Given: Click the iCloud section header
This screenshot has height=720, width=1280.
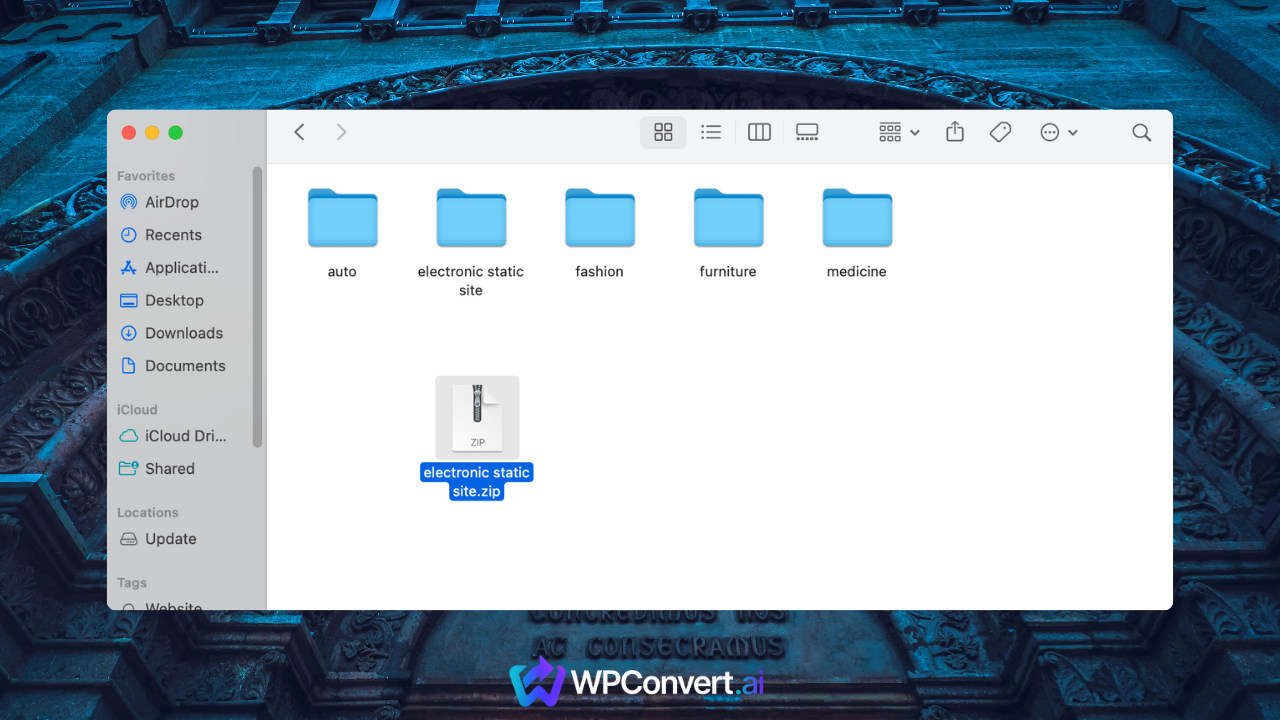Looking at the screenshot, I should coord(137,410).
